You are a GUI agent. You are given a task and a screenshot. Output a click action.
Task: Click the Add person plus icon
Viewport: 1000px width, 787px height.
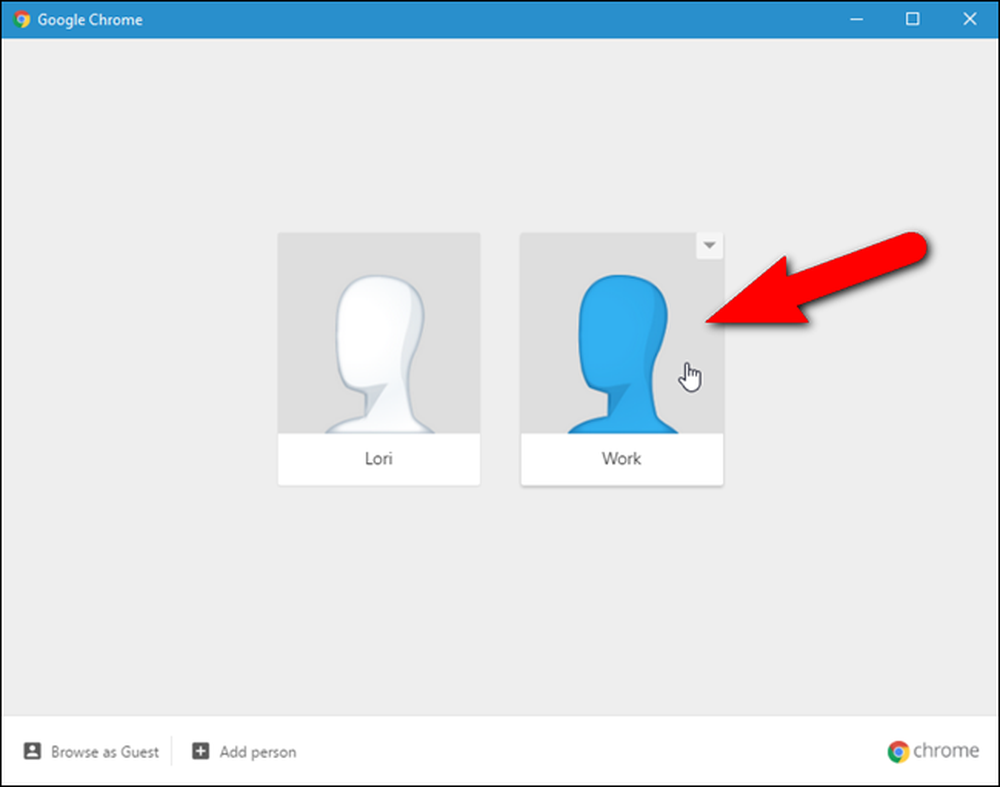pyautogui.click(x=200, y=751)
